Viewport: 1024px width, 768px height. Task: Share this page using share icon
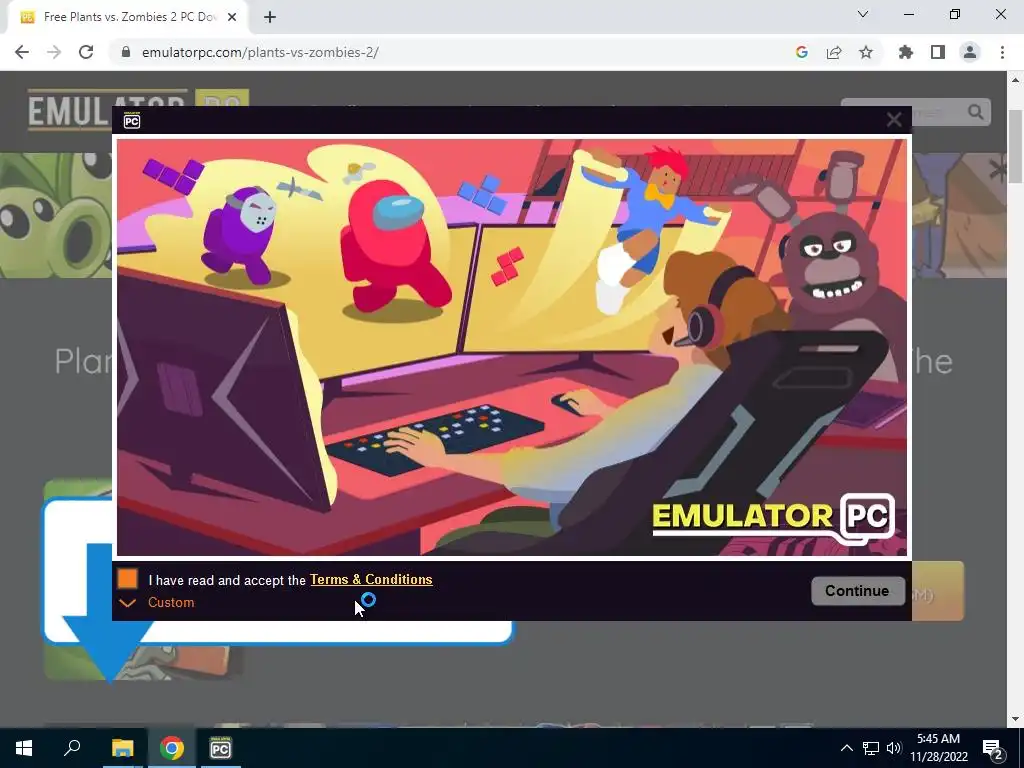(834, 52)
